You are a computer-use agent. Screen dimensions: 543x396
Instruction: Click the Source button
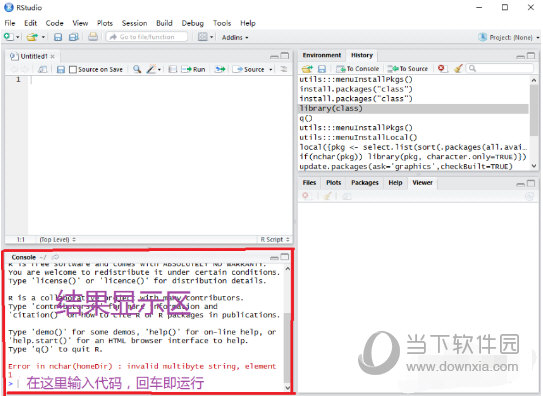(x=249, y=69)
